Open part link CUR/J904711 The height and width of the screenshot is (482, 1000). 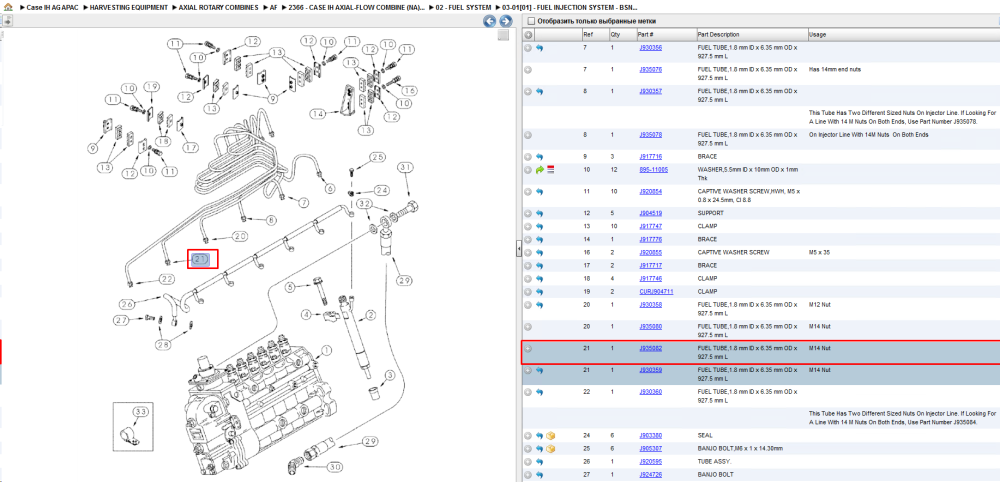click(x=656, y=291)
